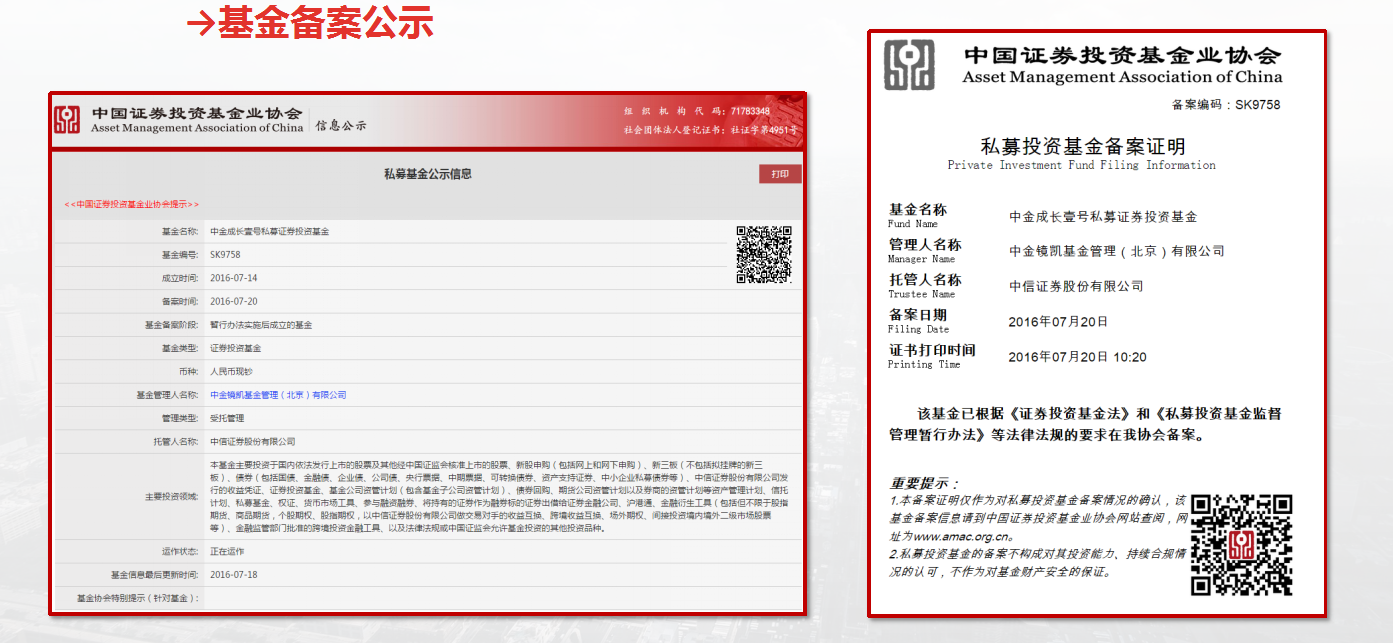Click the 运作状态 row label
Viewport: 1393px width, 643px height.
pyautogui.click(x=180, y=551)
